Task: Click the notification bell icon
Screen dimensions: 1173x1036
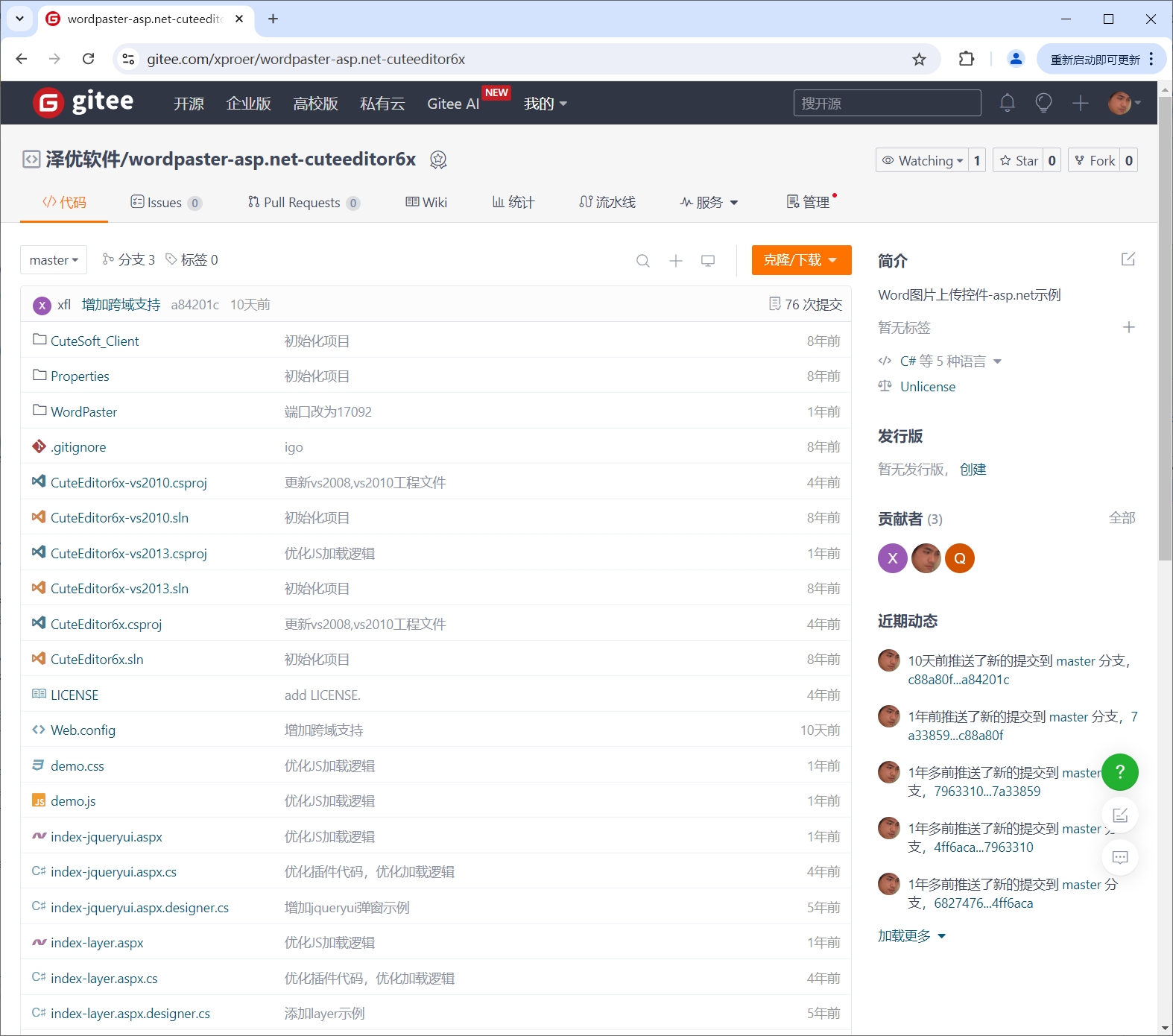Action: (x=1007, y=103)
